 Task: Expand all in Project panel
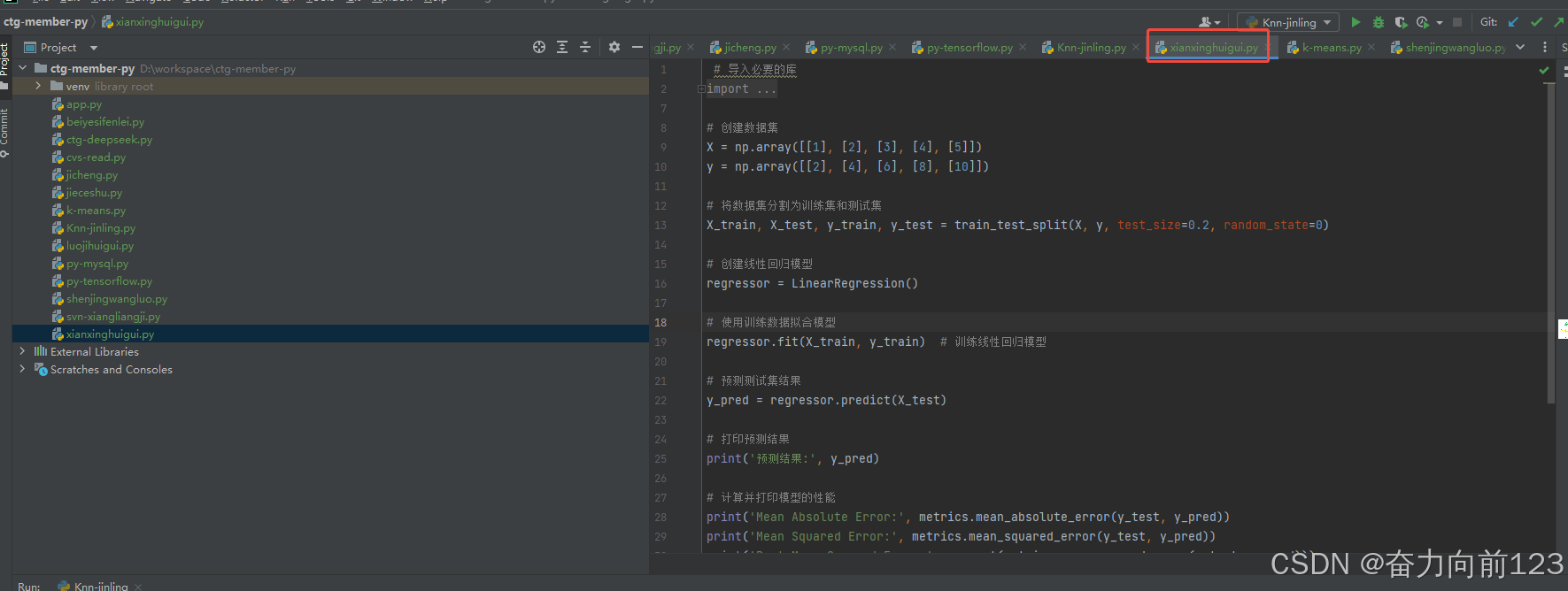point(562,47)
